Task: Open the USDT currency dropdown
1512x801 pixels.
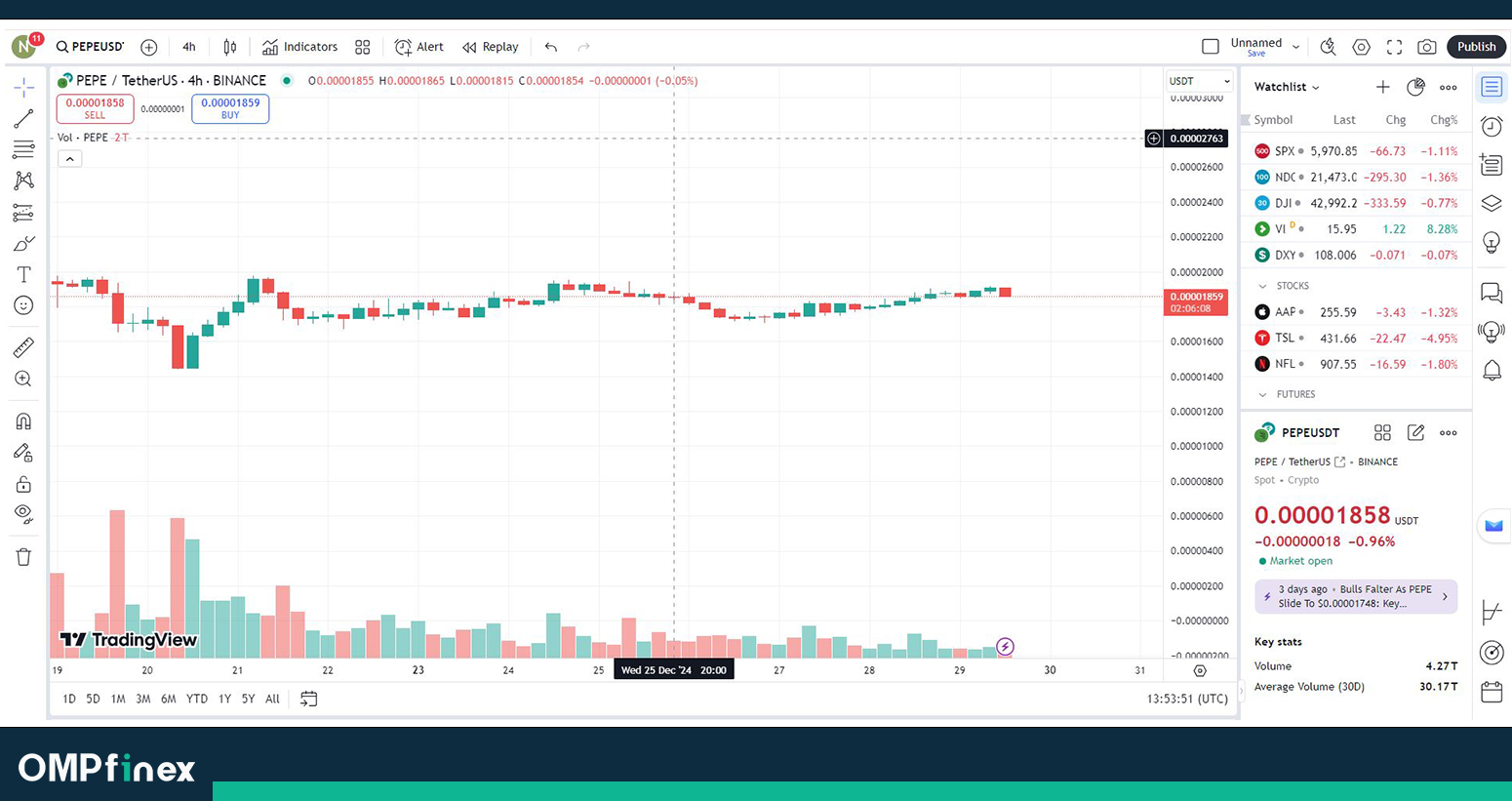Action: click(x=1198, y=81)
